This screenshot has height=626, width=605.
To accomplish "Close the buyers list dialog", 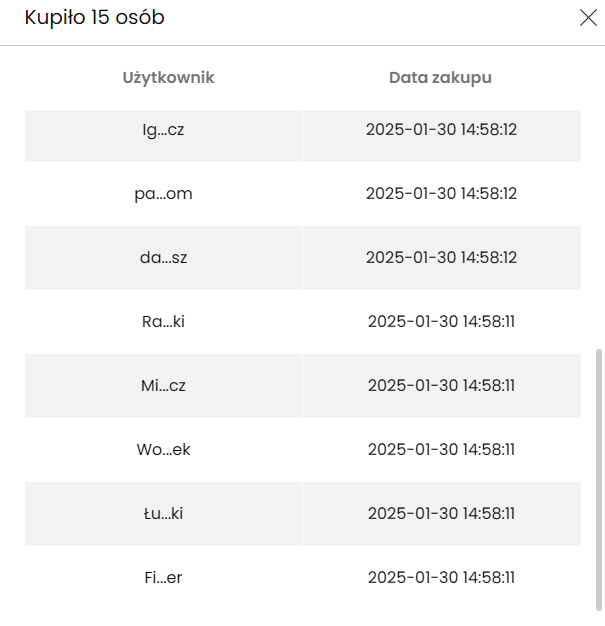I will tap(588, 17).
